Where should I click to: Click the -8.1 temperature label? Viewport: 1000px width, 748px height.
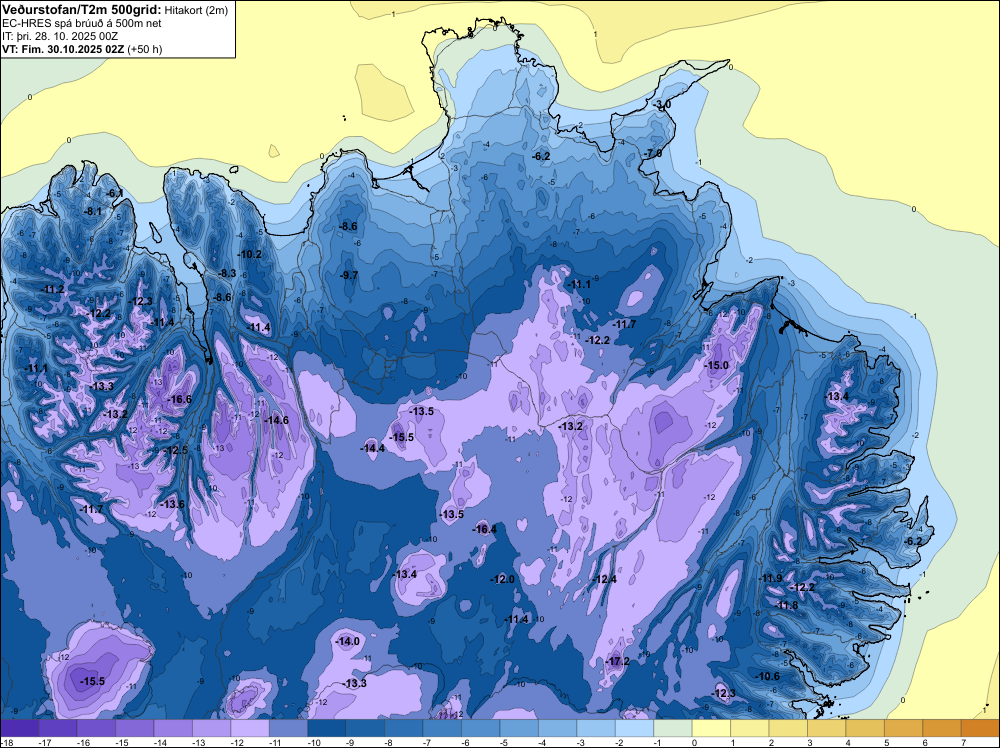93,211
